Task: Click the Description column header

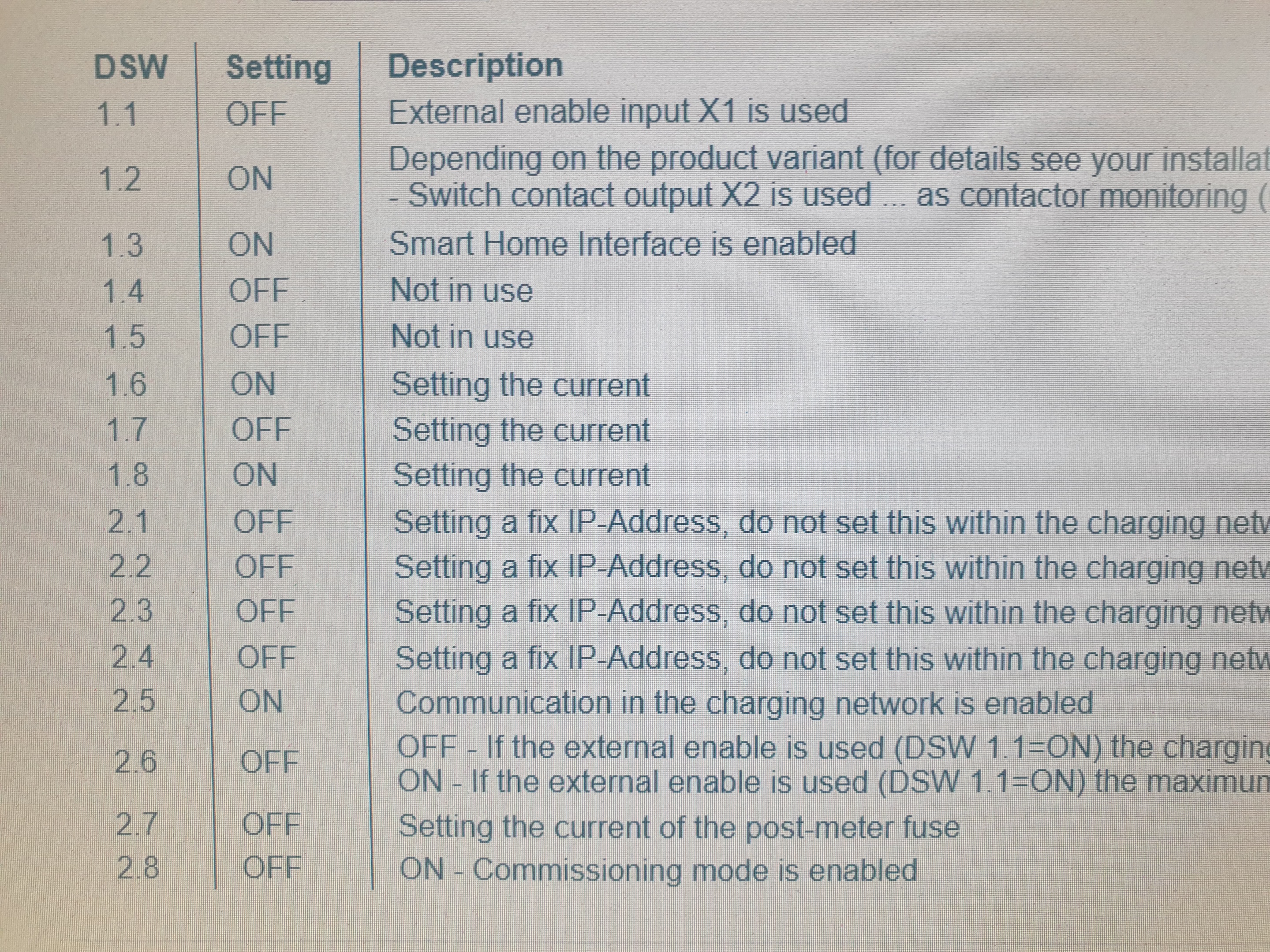Action: (475, 65)
